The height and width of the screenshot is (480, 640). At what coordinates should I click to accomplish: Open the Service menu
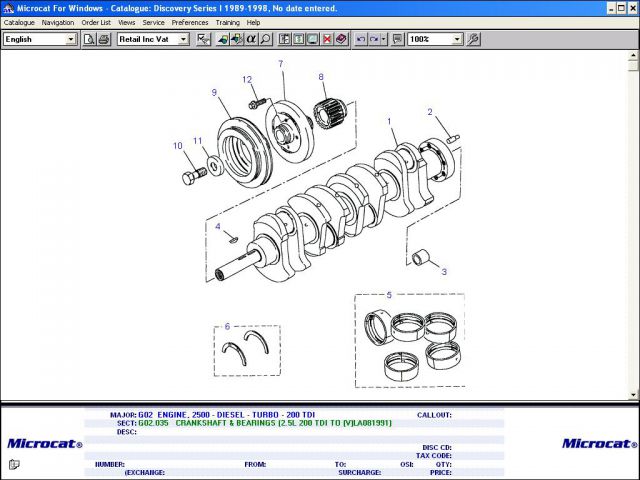pyautogui.click(x=153, y=23)
